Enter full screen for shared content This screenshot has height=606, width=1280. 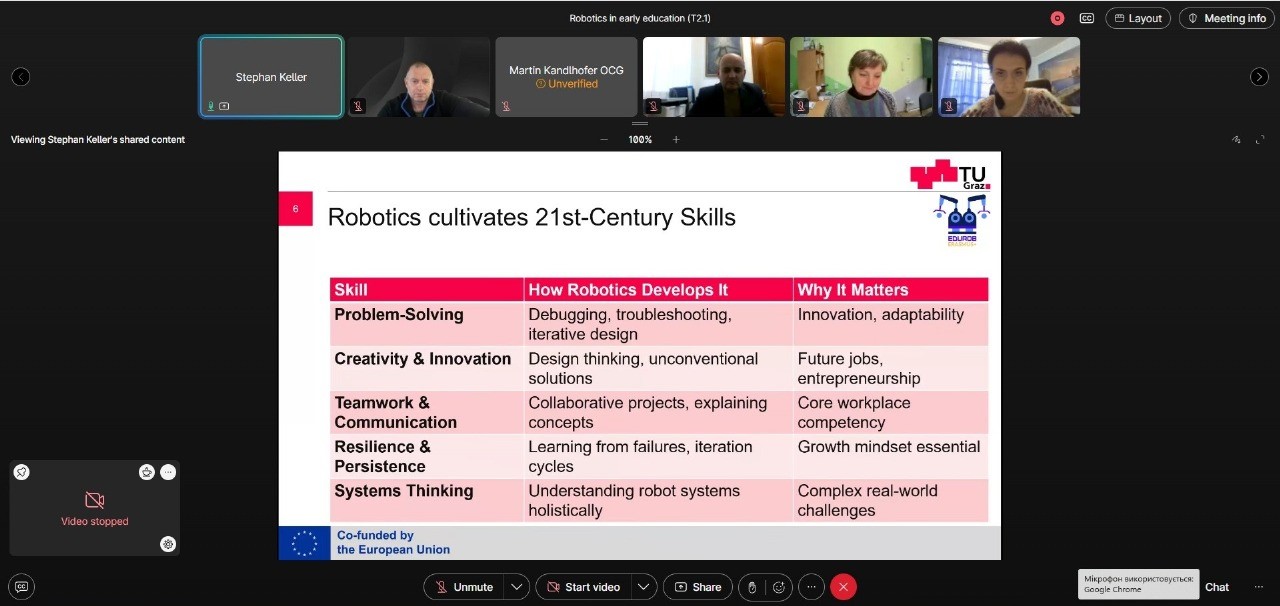coord(1261,140)
